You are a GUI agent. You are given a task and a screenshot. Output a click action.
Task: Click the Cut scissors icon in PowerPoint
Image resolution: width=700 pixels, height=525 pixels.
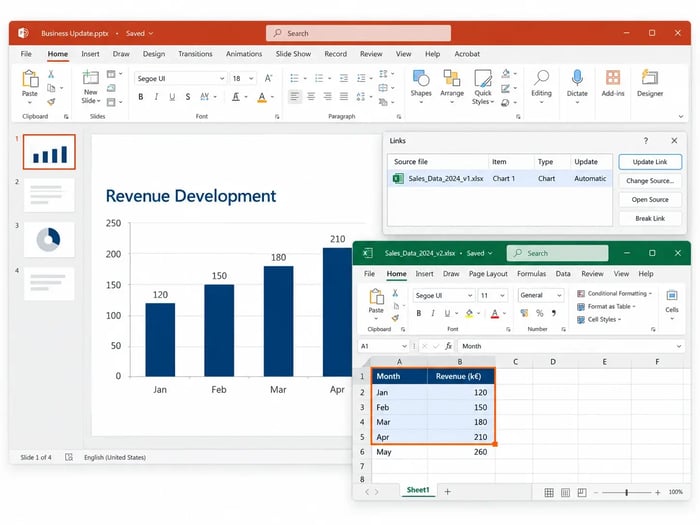[51, 74]
